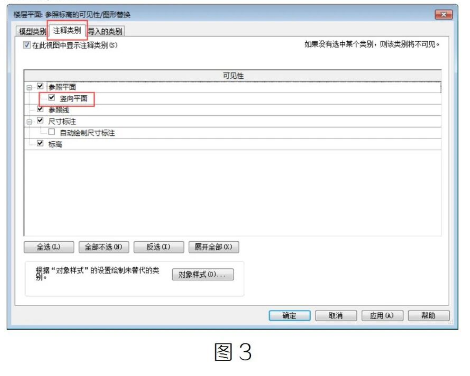Expand all with 展开全部(X) button
The width and height of the screenshot is (470, 376).
click(214, 247)
